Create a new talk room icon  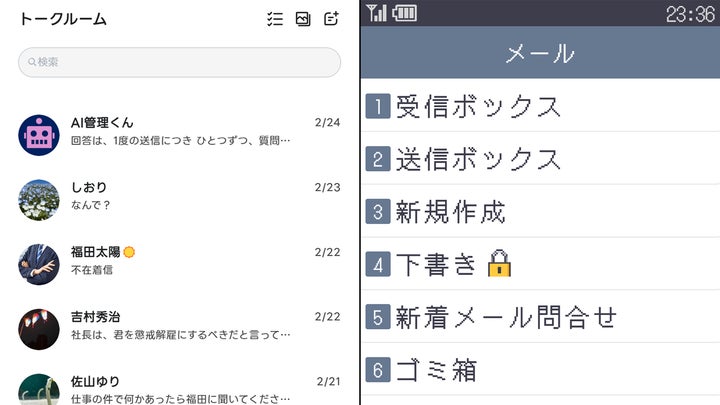coord(332,19)
